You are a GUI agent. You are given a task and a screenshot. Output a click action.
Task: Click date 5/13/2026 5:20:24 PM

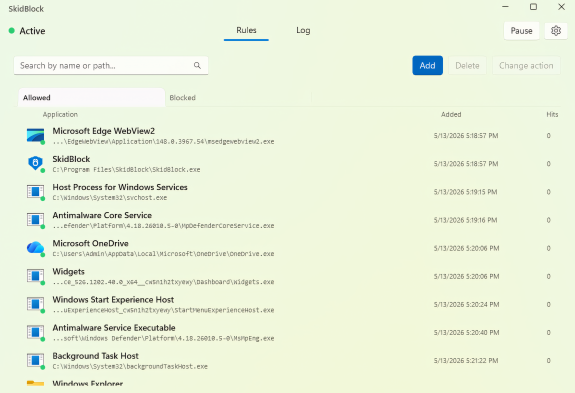(x=466, y=304)
